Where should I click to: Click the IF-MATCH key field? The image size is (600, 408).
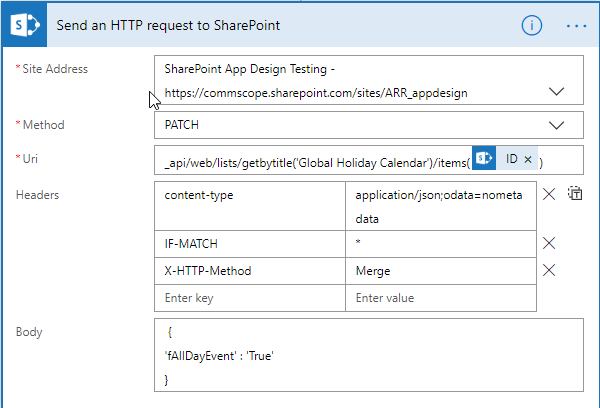(x=250, y=243)
